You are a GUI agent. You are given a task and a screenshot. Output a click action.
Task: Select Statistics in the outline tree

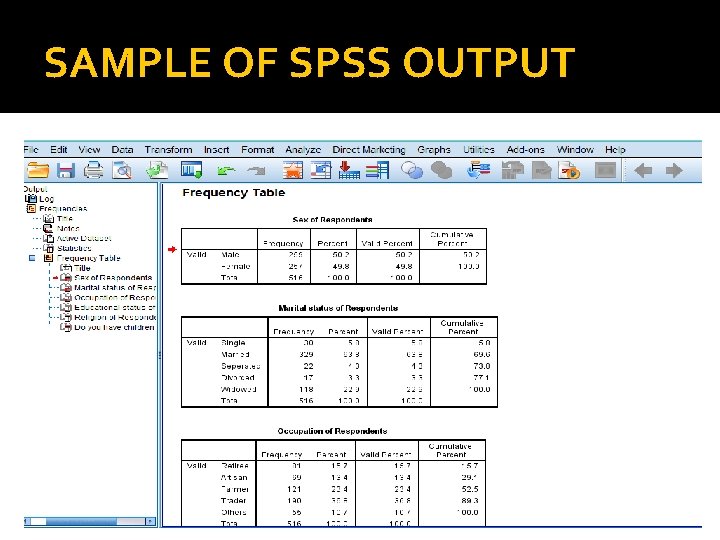[74, 248]
